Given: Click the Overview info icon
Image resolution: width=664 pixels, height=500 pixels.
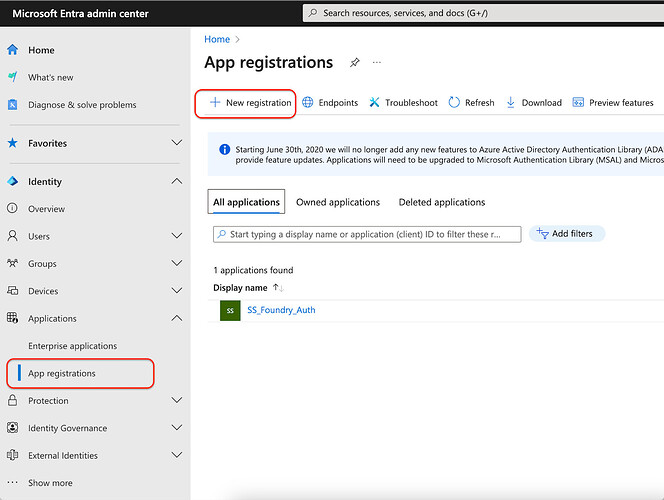Looking at the screenshot, I should [13, 208].
